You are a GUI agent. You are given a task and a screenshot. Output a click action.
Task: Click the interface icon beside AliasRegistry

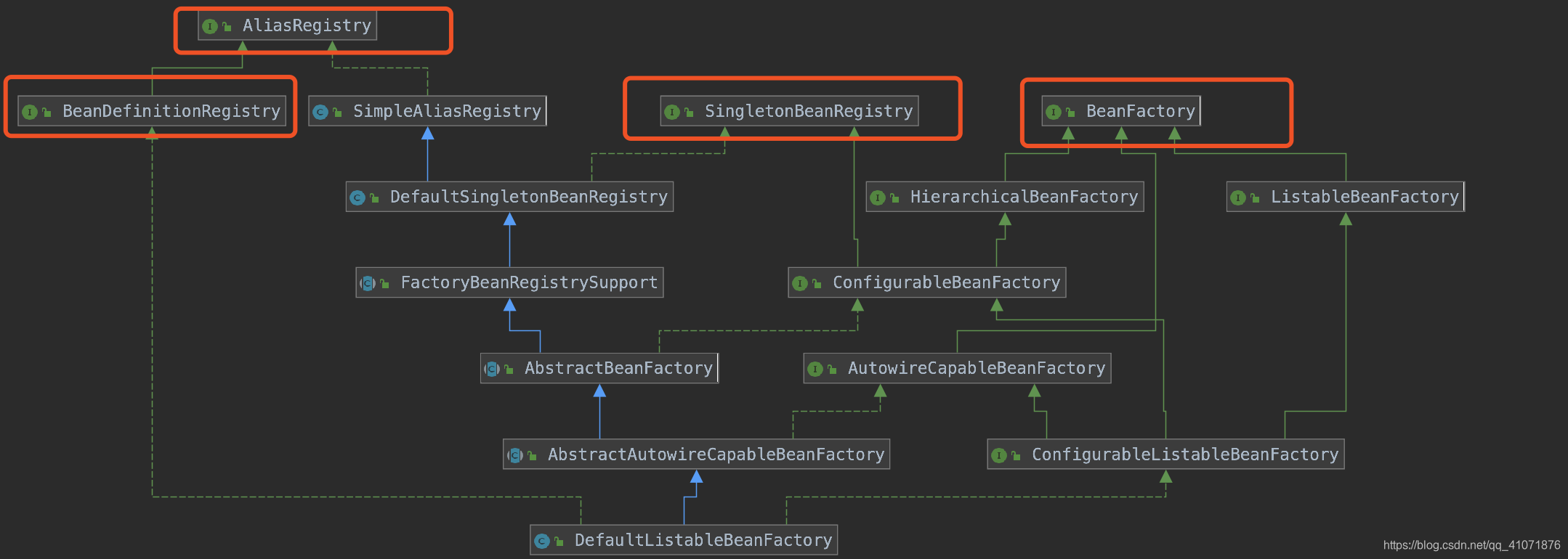pos(210,27)
